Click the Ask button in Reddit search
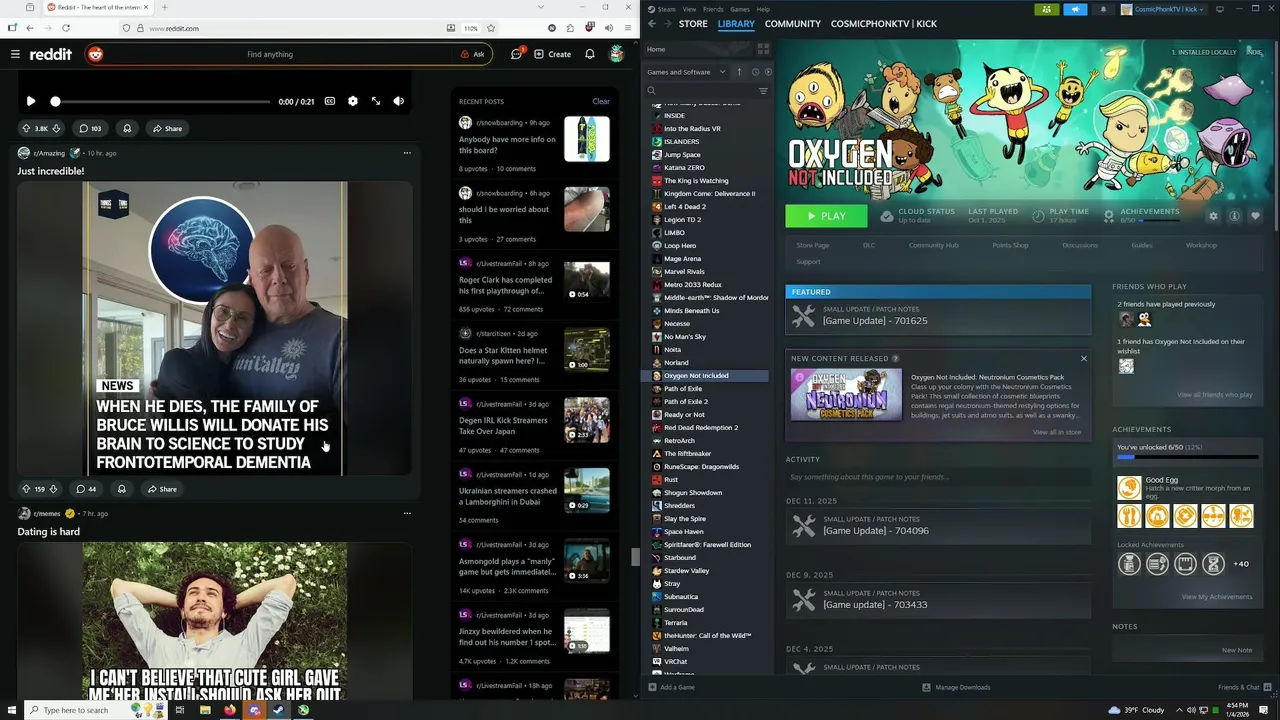 tap(472, 54)
